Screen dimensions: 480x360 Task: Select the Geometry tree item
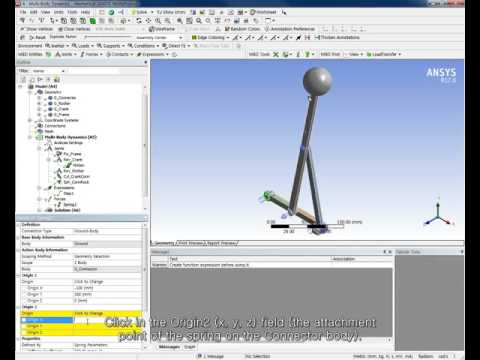point(53,92)
